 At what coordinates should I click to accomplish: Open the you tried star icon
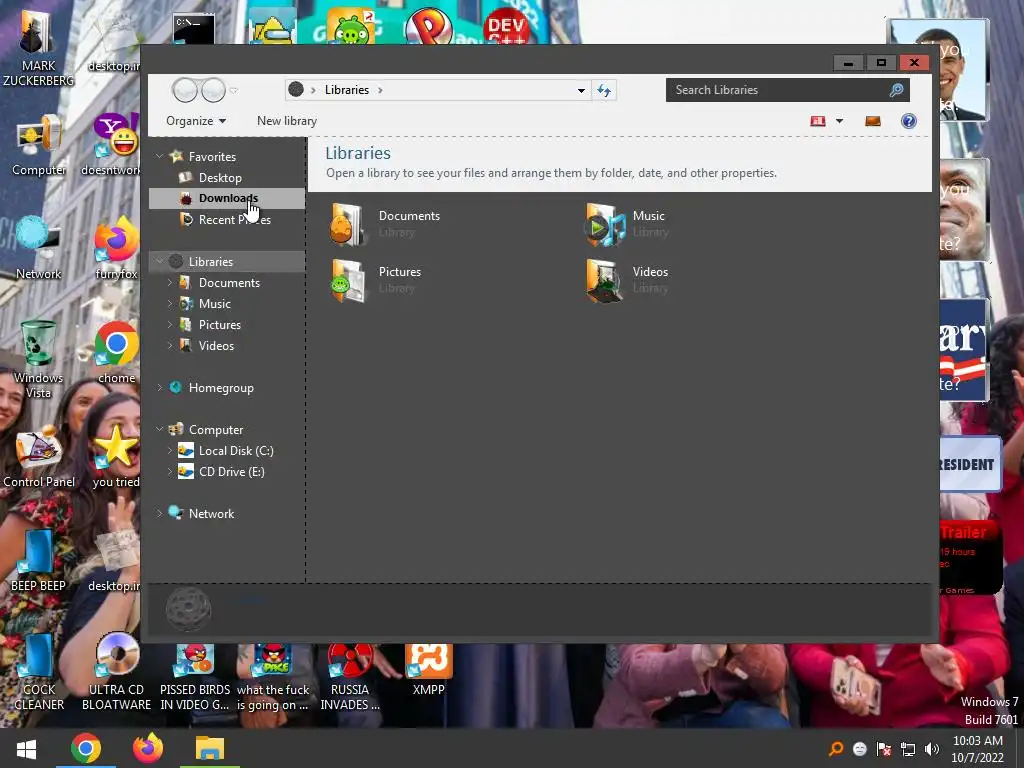pyautogui.click(x=116, y=457)
